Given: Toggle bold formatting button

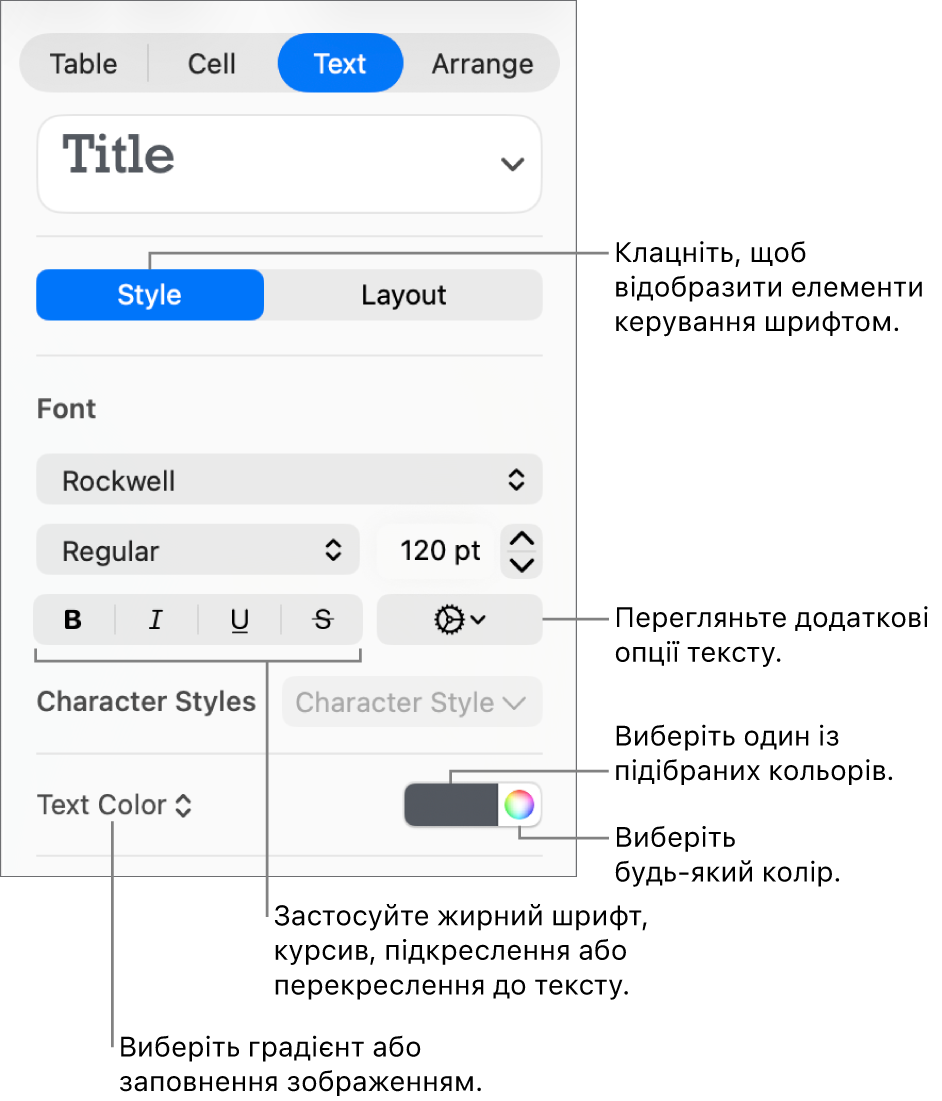Looking at the screenshot, I should coord(74,620).
